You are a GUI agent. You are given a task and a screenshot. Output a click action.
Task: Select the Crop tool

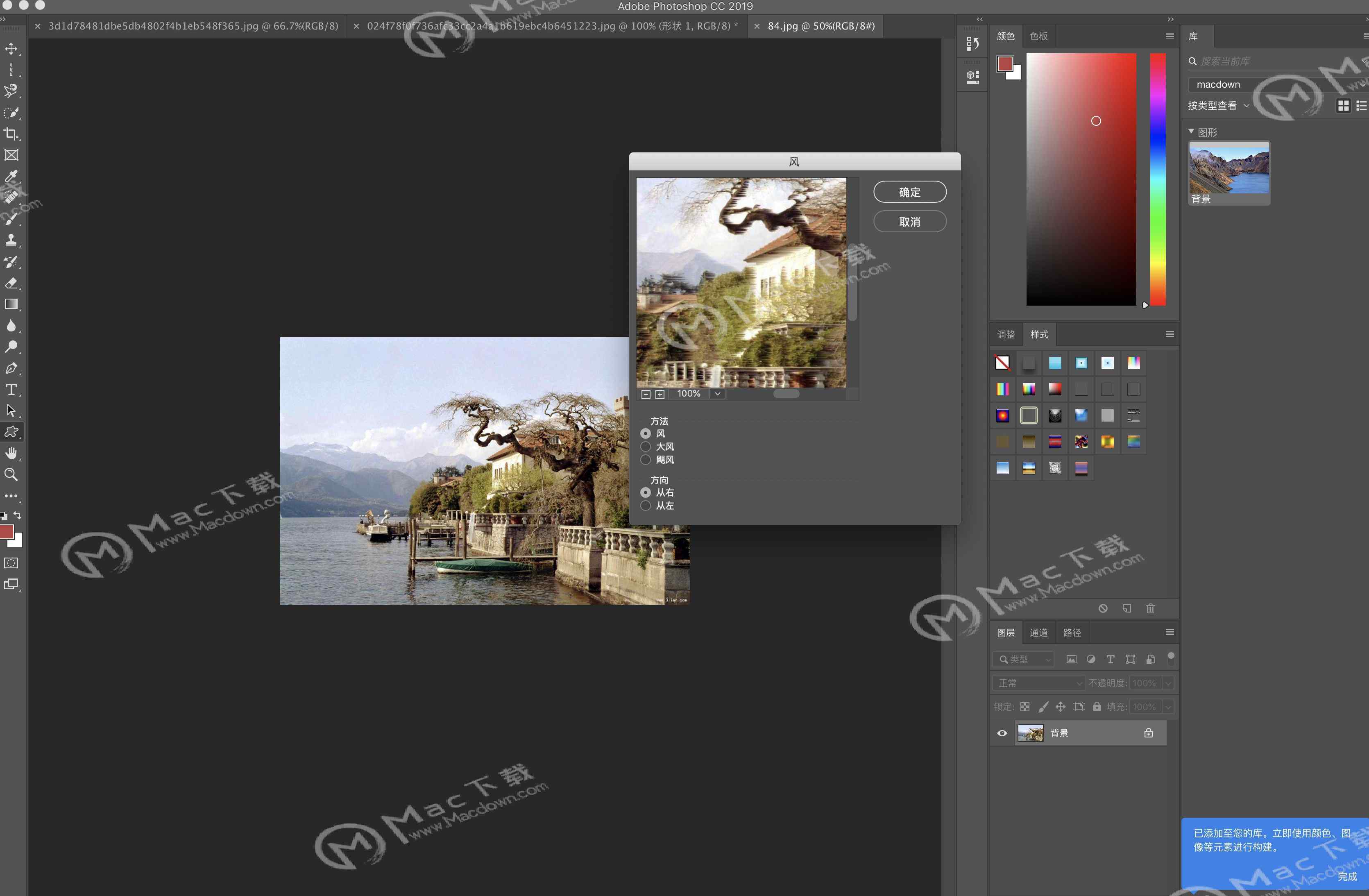click(x=11, y=134)
